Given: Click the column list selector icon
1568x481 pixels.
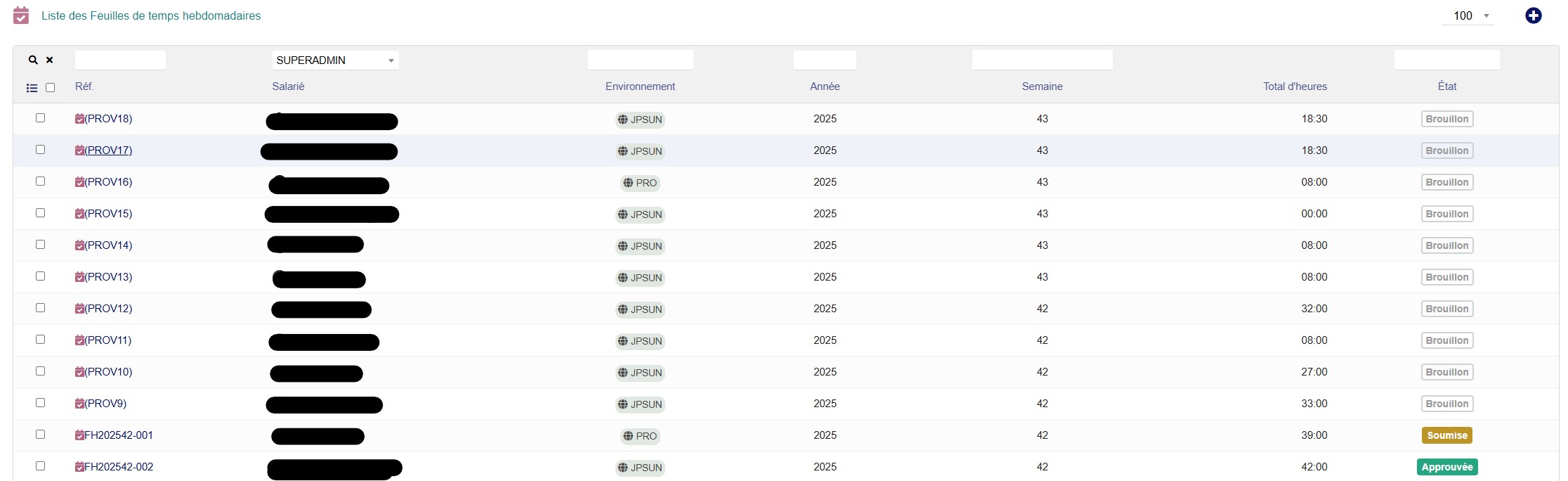Looking at the screenshot, I should coord(32,88).
